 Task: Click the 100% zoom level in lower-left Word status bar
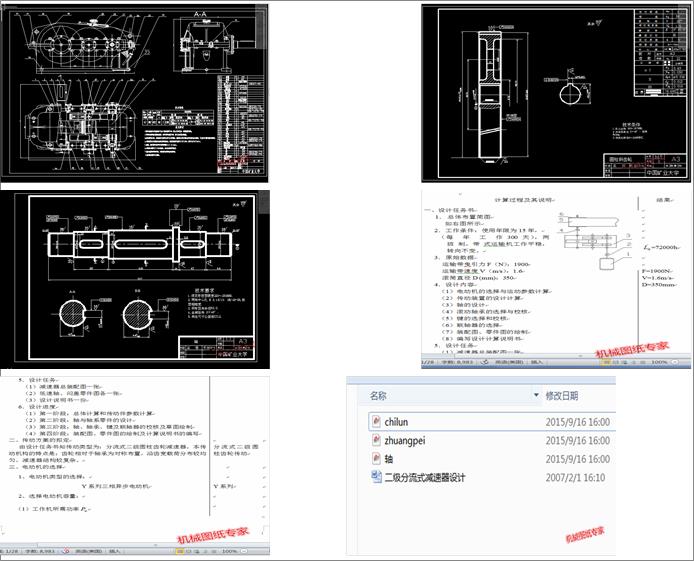tap(229, 551)
